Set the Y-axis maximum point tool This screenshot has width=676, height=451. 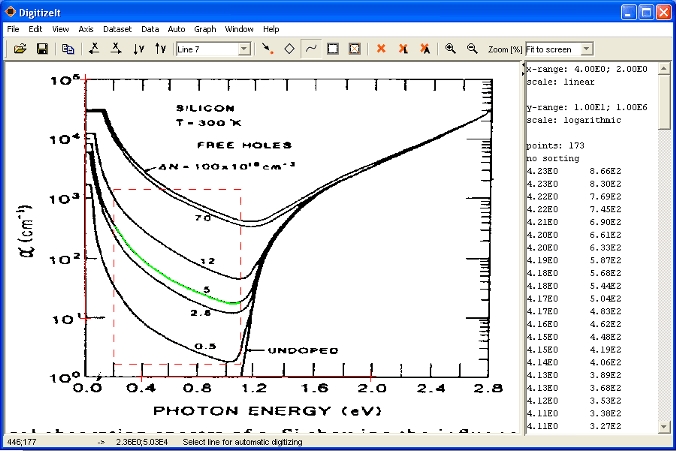pyautogui.click(x=160, y=48)
